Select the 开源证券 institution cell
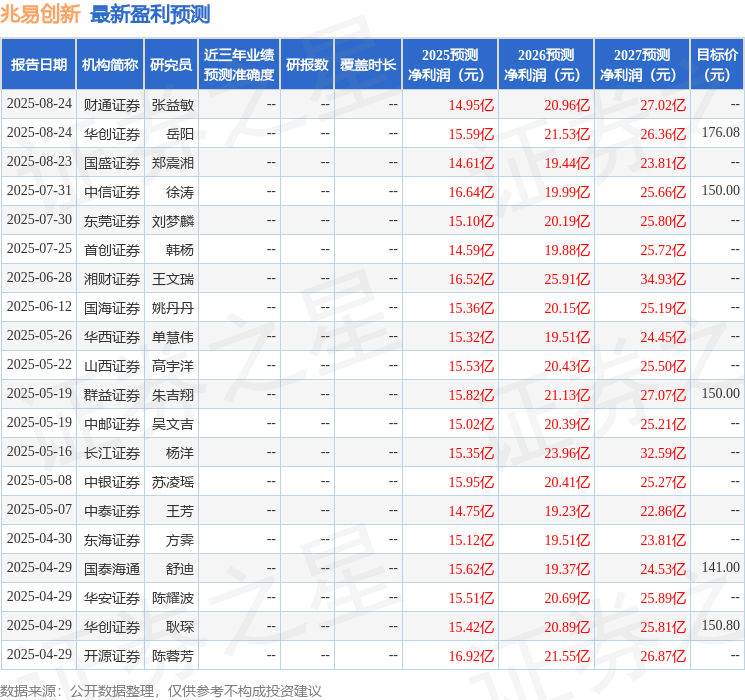The image size is (745, 700). tap(112, 656)
